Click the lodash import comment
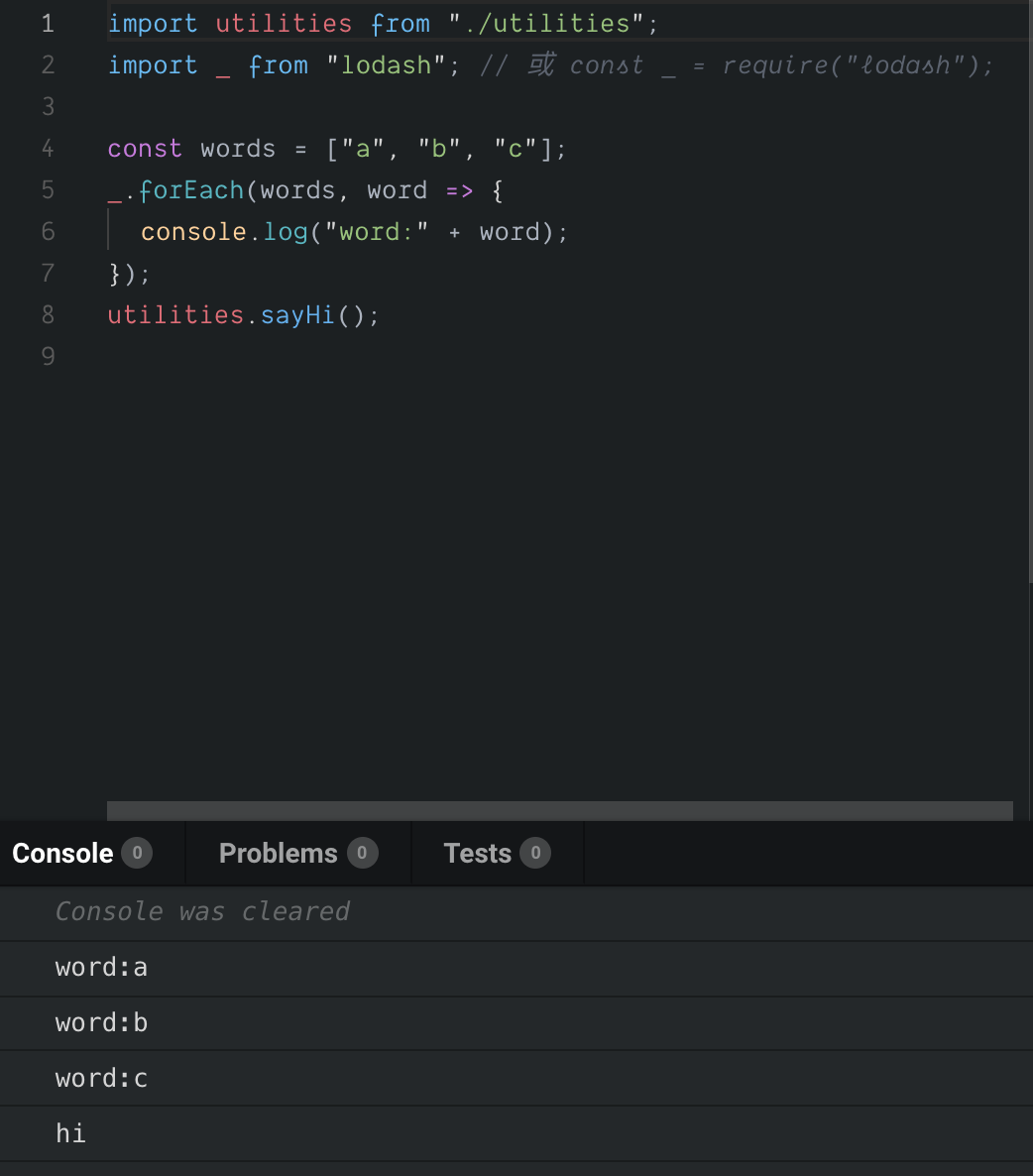 (734, 64)
